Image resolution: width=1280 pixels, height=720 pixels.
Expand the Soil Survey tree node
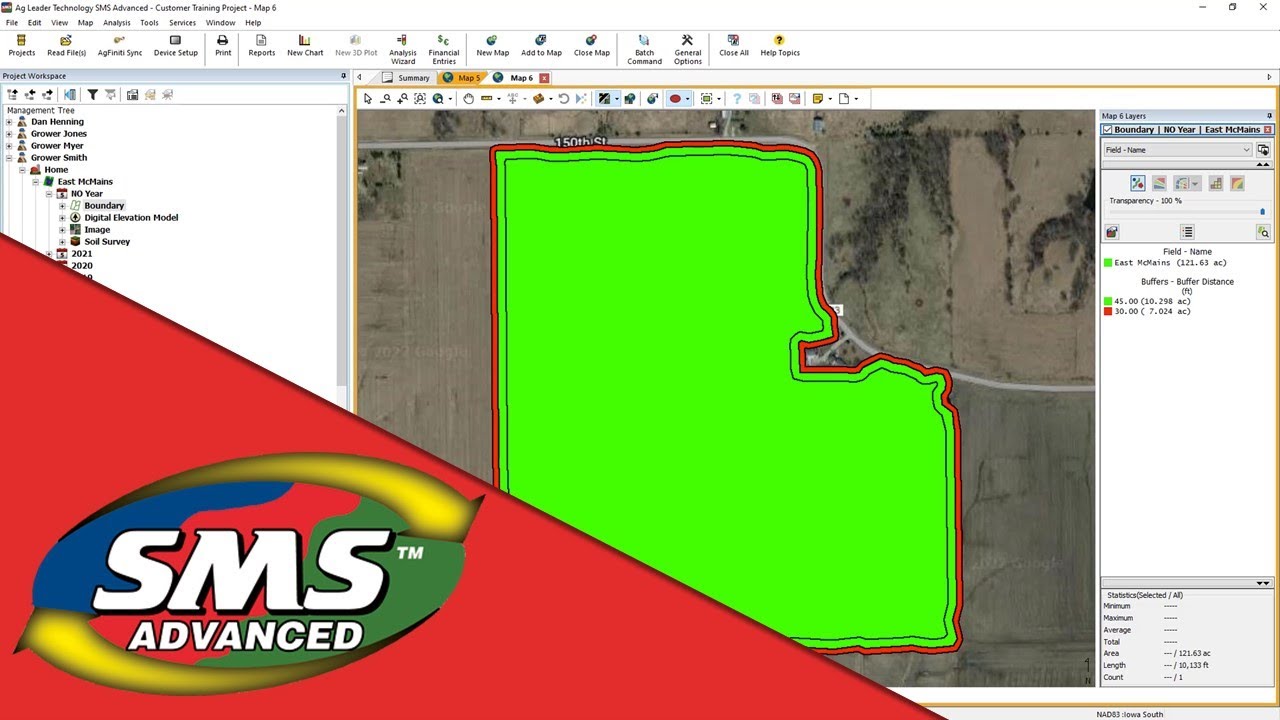point(62,242)
